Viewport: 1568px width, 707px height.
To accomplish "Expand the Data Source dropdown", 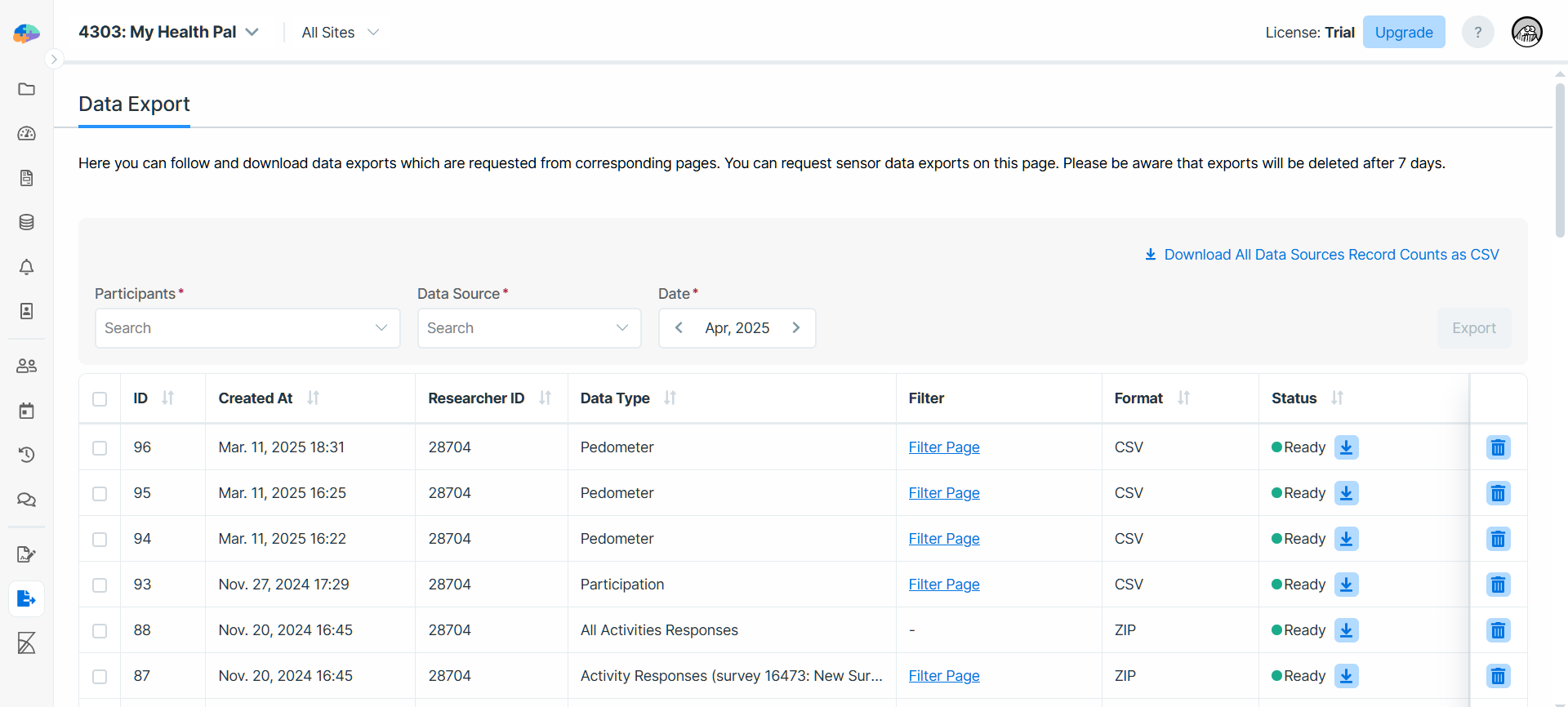I will pos(528,328).
